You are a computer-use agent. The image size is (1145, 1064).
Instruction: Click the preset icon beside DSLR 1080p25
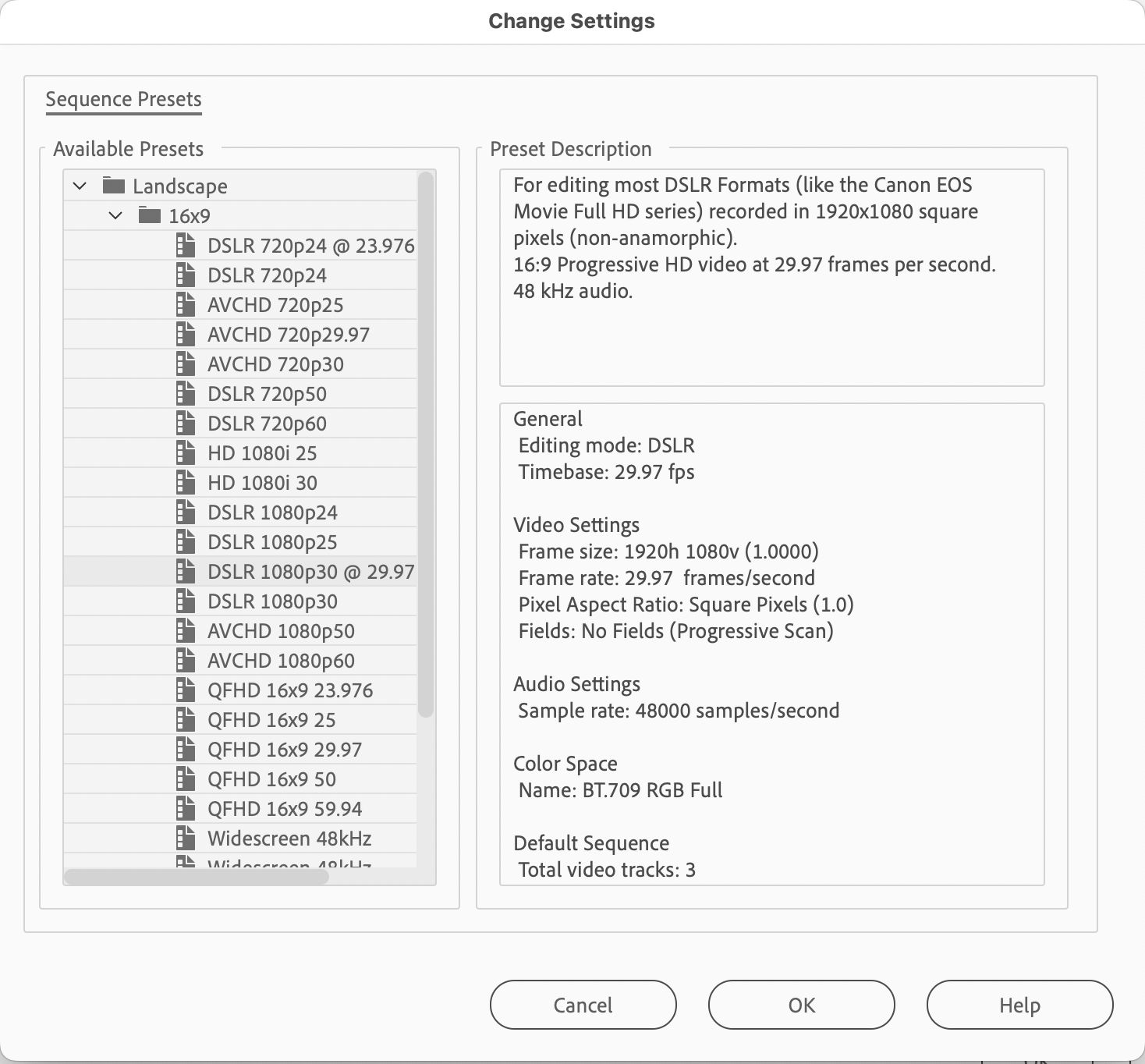(x=187, y=541)
